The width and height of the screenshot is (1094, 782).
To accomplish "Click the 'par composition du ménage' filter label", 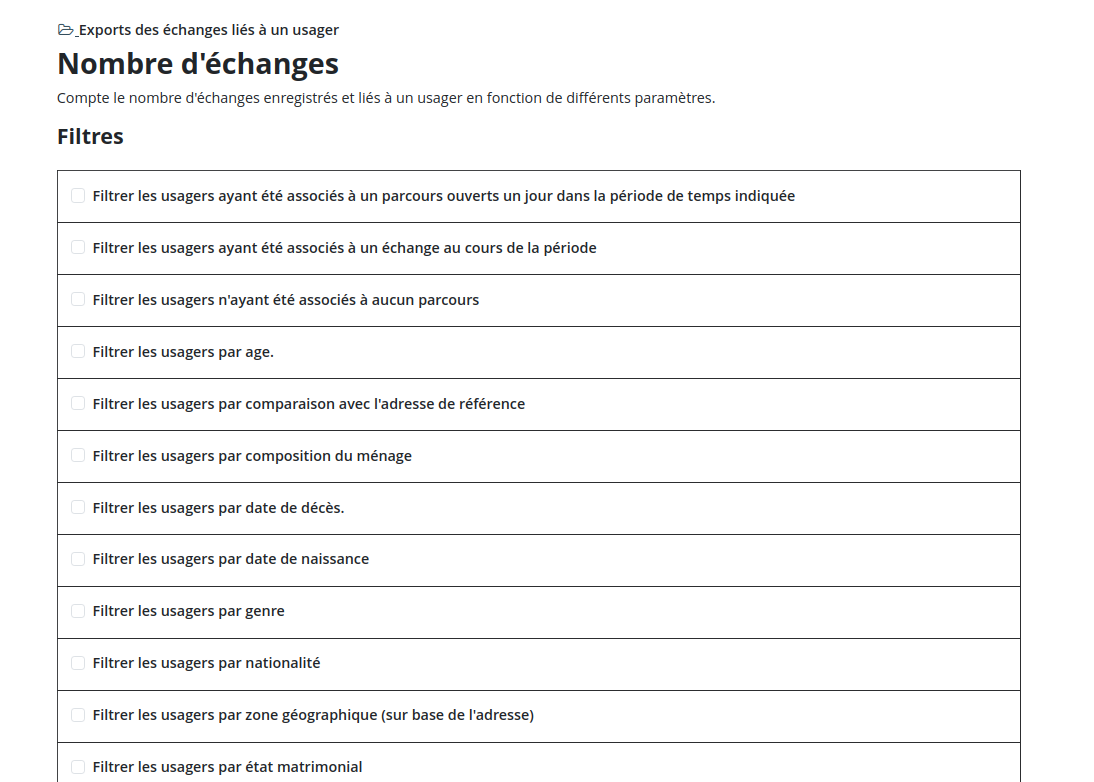I will [252, 456].
